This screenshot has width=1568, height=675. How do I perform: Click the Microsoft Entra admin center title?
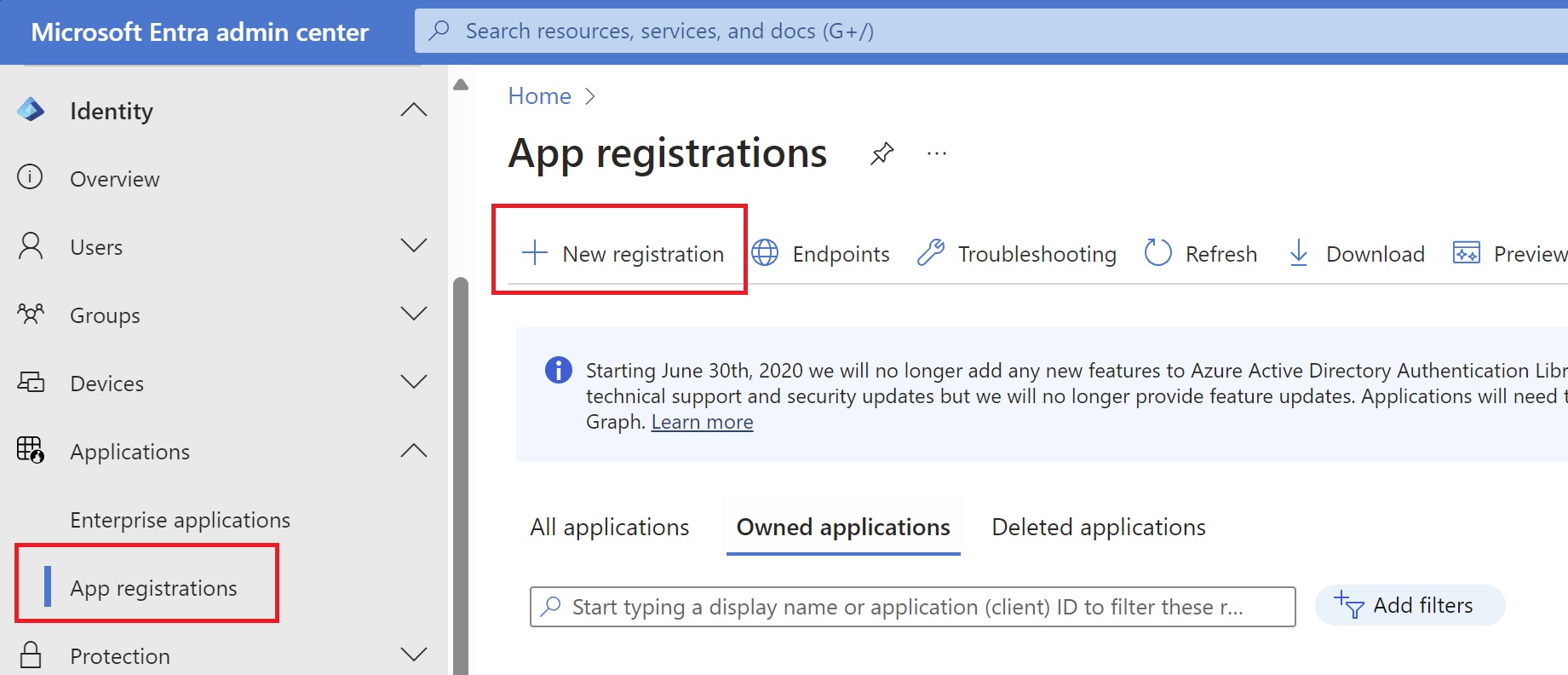pyautogui.click(x=200, y=32)
